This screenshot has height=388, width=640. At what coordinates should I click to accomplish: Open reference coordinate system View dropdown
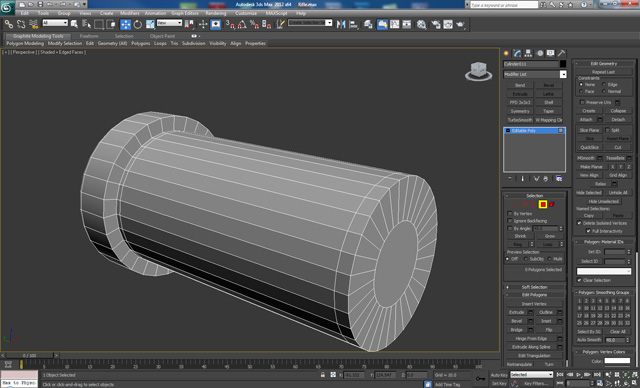point(169,23)
